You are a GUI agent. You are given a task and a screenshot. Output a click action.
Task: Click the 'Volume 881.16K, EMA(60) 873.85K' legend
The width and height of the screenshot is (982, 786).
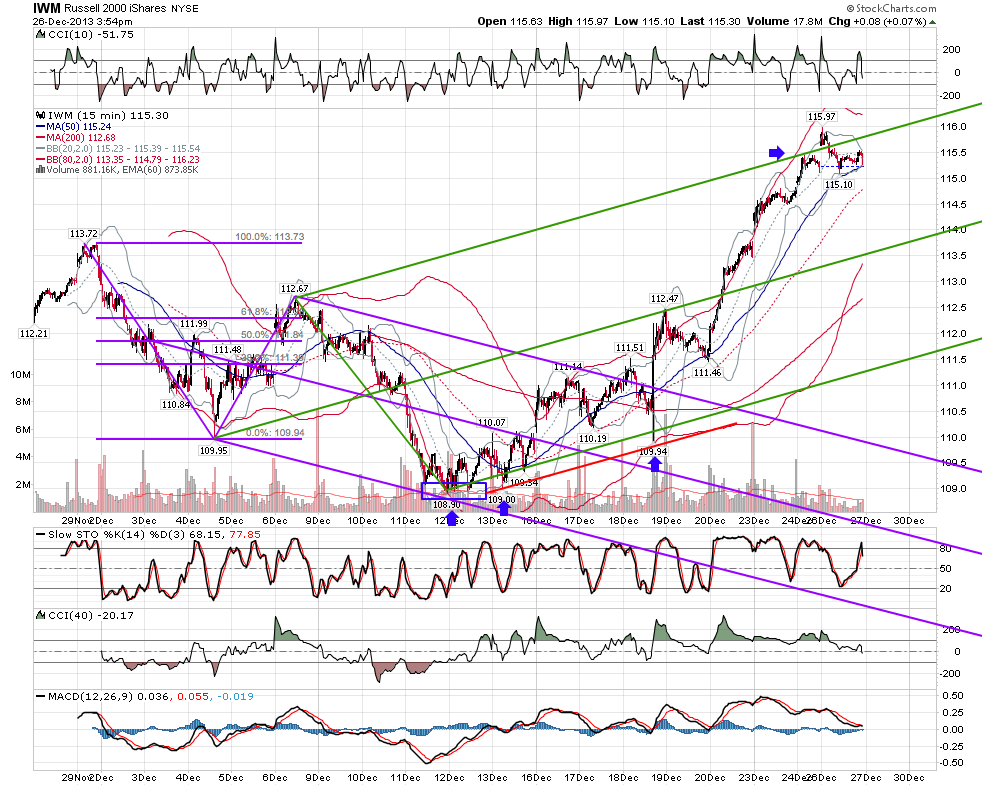coord(122,169)
